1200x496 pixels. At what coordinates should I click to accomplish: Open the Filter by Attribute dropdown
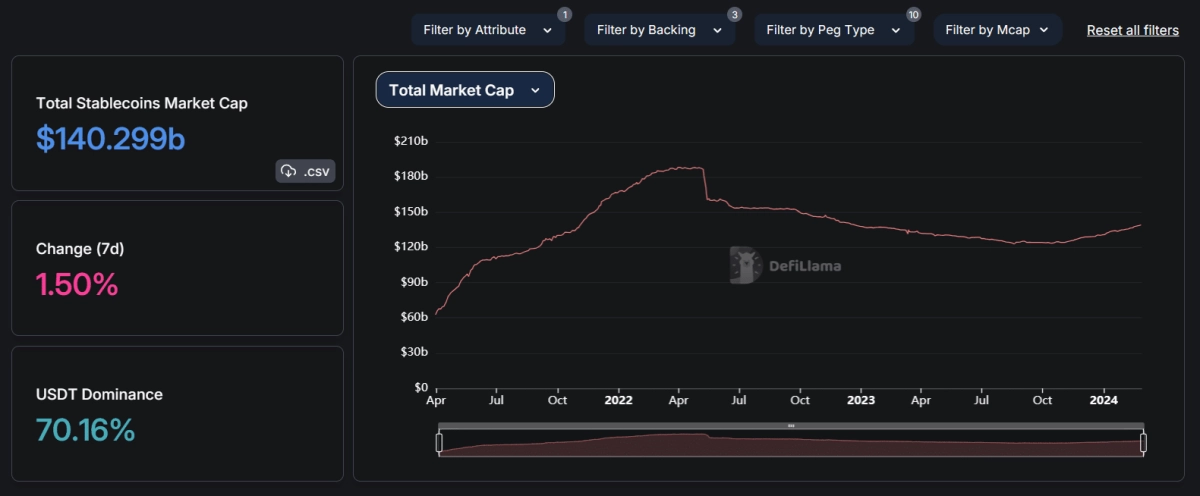tap(487, 30)
